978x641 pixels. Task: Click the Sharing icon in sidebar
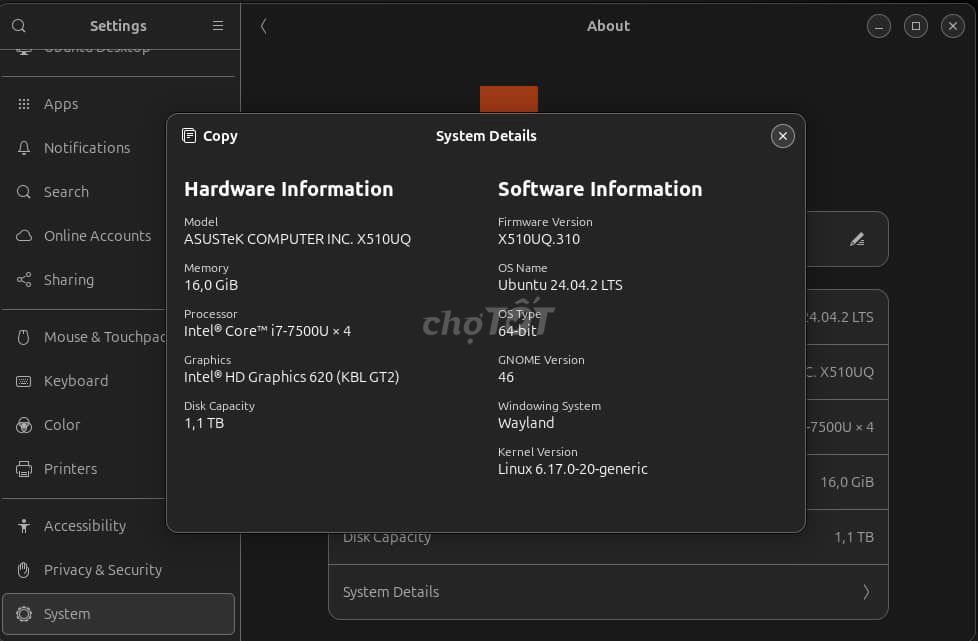click(24, 280)
